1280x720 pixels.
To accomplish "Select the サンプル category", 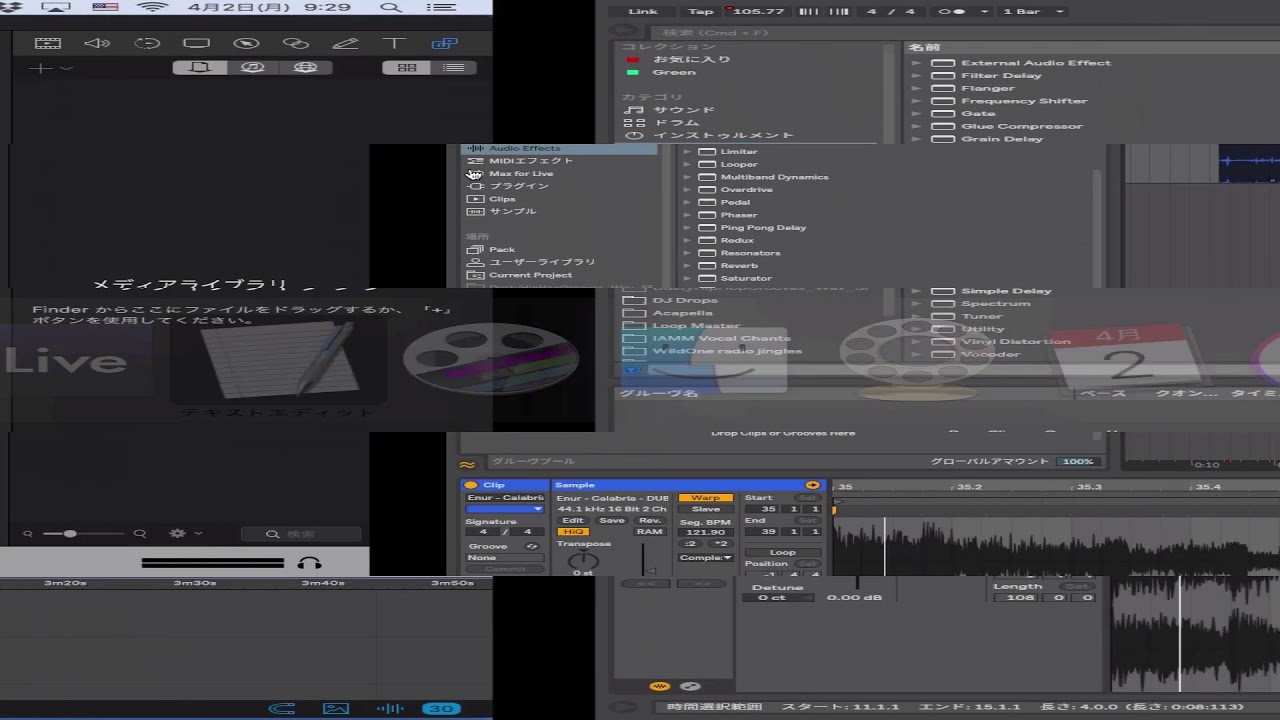I will 512,211.
